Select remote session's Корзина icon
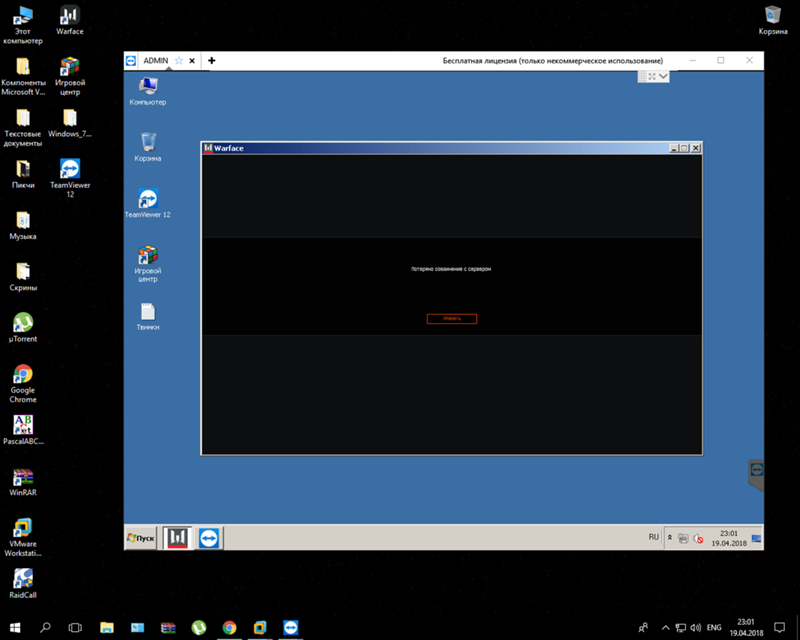The width and height of the screenshot is (800, 640). (148, 147)
